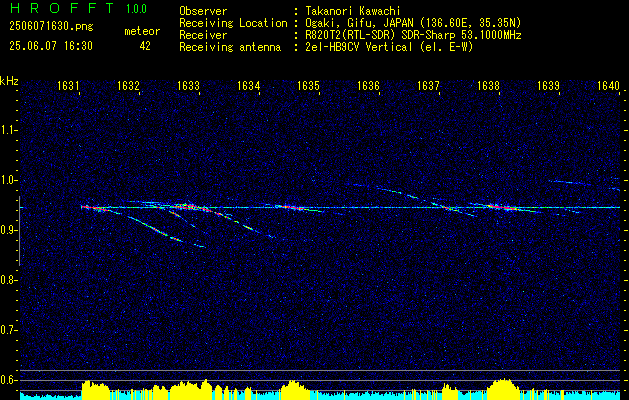Viewport: 629px width, 400px height.
Task: Click the date 25.06.07 16:30
Action: [x=51, y=46]
